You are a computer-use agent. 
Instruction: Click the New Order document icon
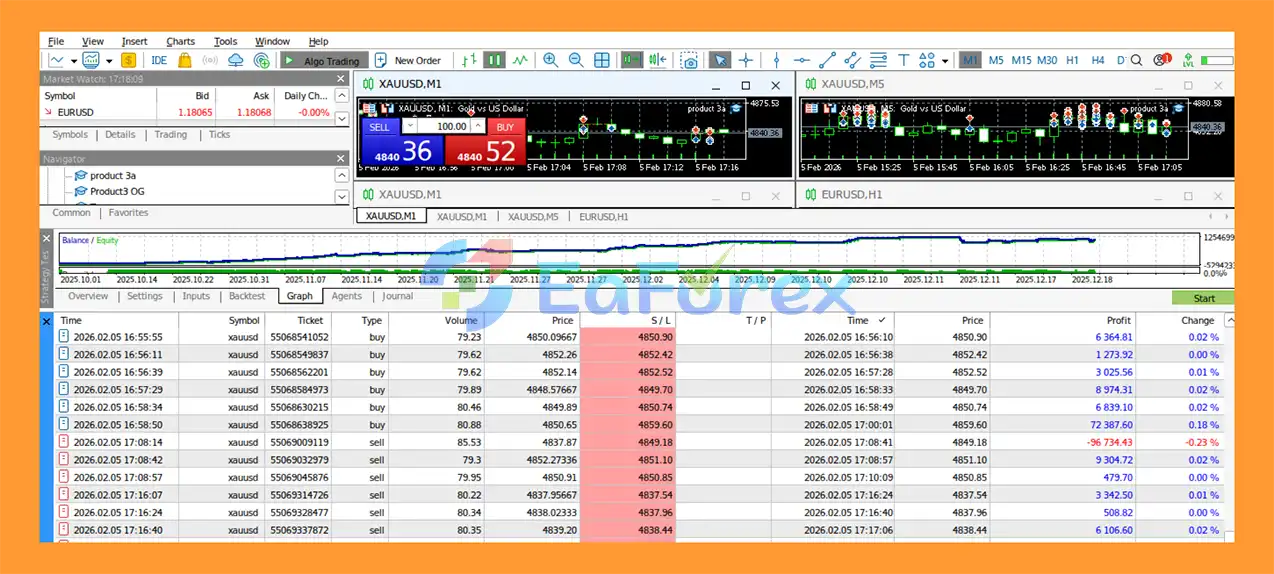pyautogui.click(x=380, y=60)
